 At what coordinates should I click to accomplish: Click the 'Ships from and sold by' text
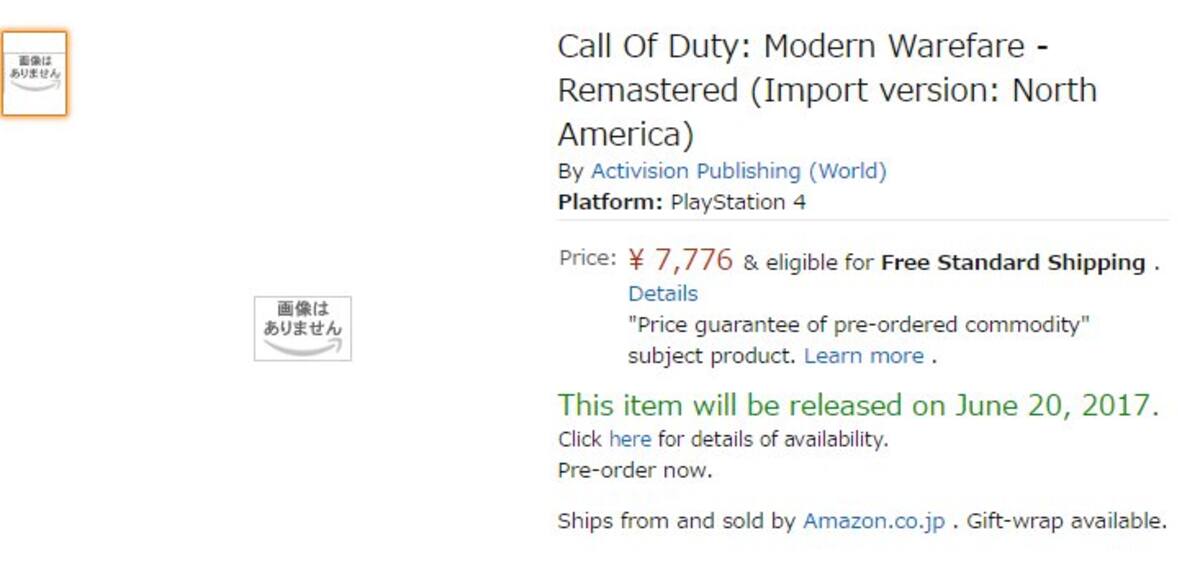(677, 521)
